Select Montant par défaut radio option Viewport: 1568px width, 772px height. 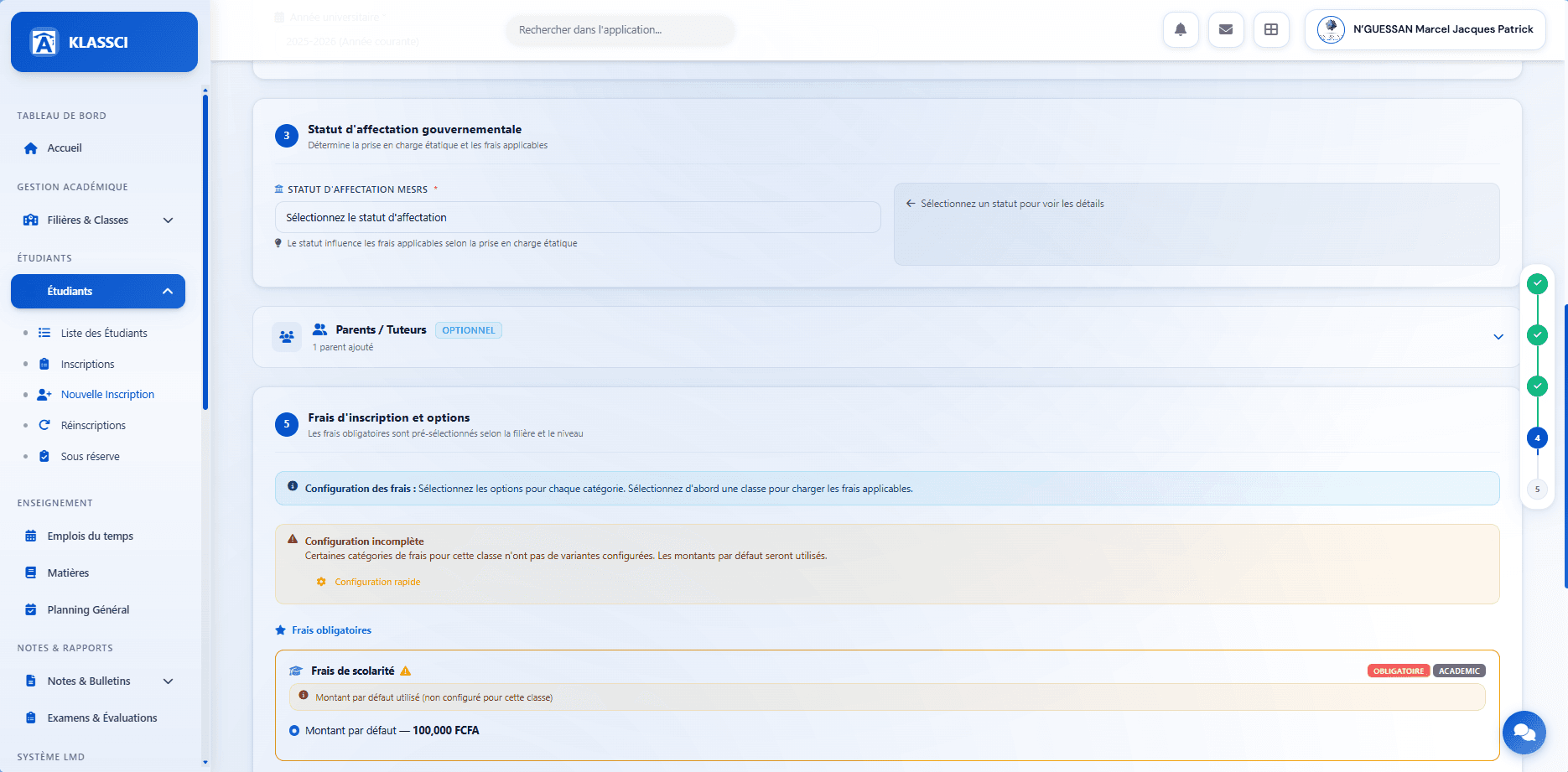tap(294, 731)
